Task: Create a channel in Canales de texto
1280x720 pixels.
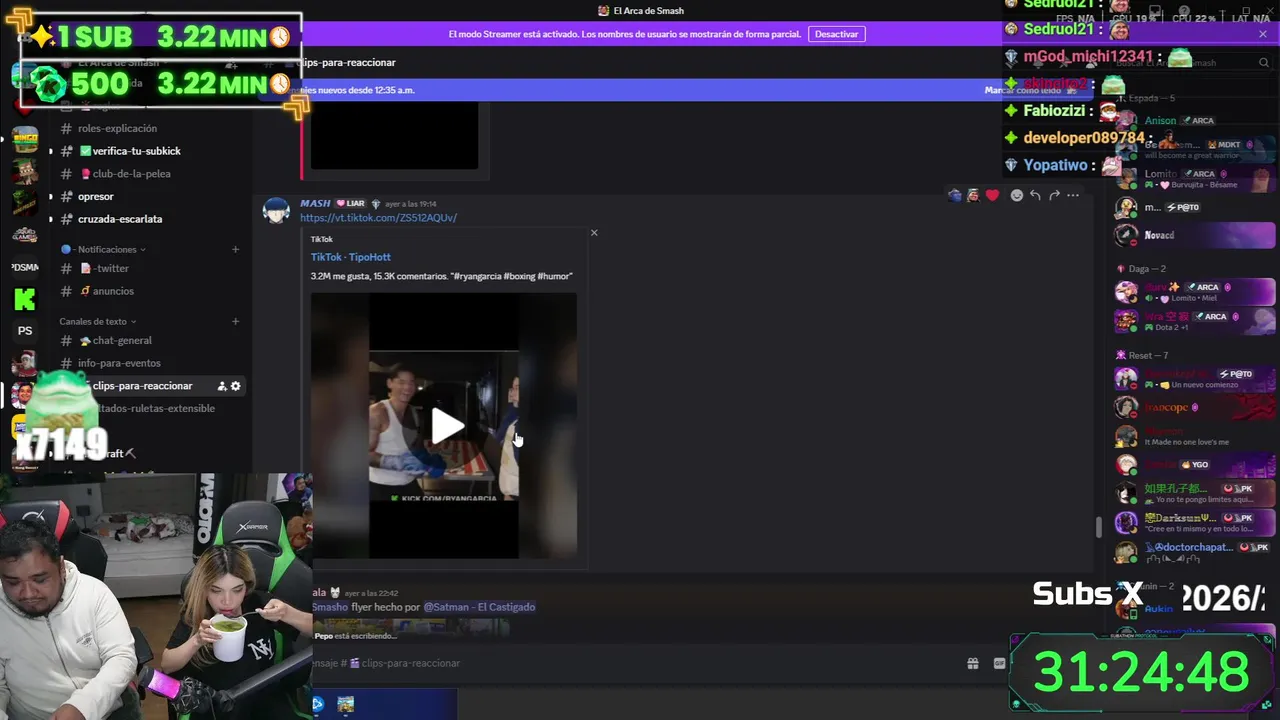Action: (x=236, y=321)
